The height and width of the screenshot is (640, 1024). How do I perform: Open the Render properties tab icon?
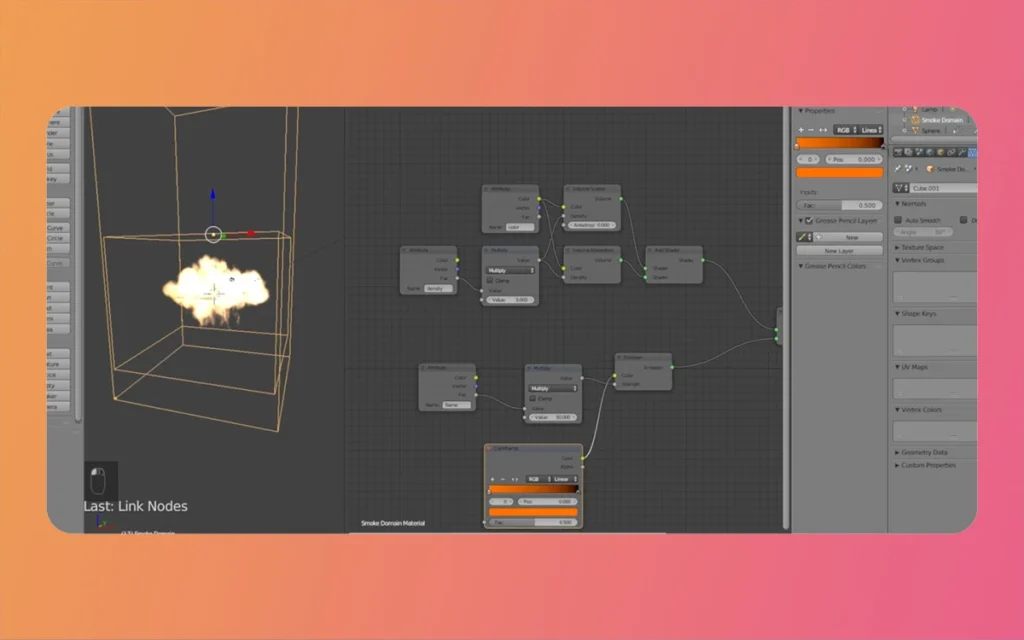[x=898, y=152]
